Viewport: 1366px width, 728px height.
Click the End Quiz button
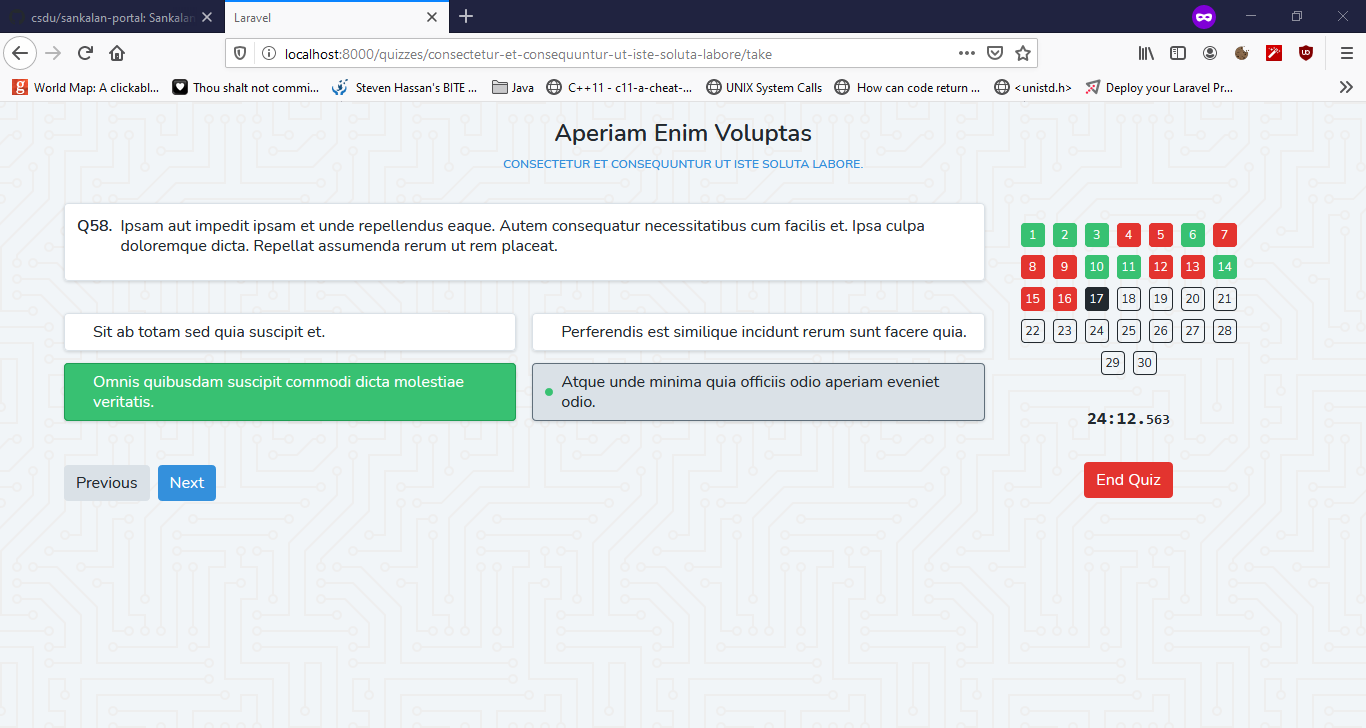tap(1128, 480)
